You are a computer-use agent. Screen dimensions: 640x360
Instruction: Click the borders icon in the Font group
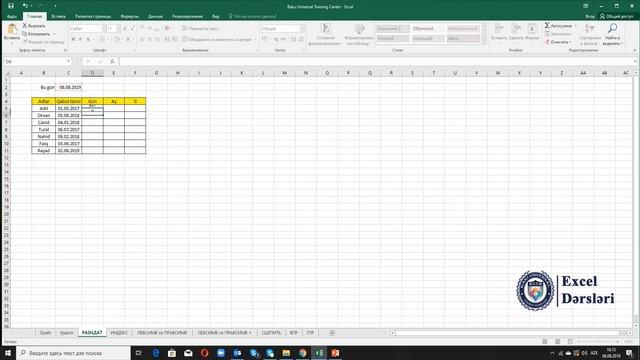coord(102,39)
